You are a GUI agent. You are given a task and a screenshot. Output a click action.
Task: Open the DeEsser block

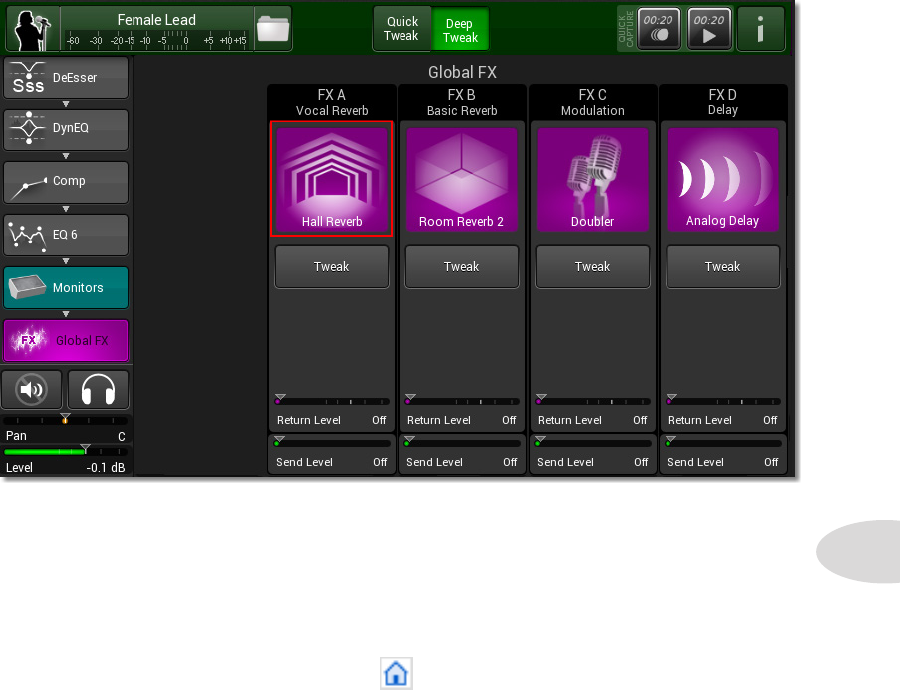point(66,77)
